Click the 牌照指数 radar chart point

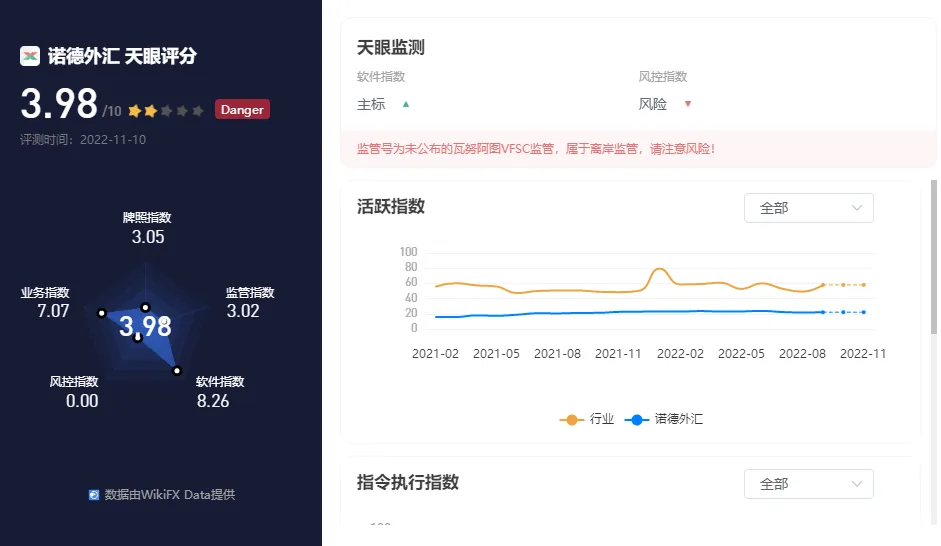pyautogui.click(x=145, y=307)
